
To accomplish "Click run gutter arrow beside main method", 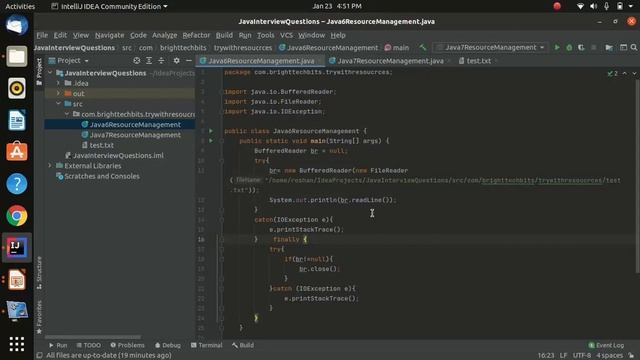I will pos(211,141).
